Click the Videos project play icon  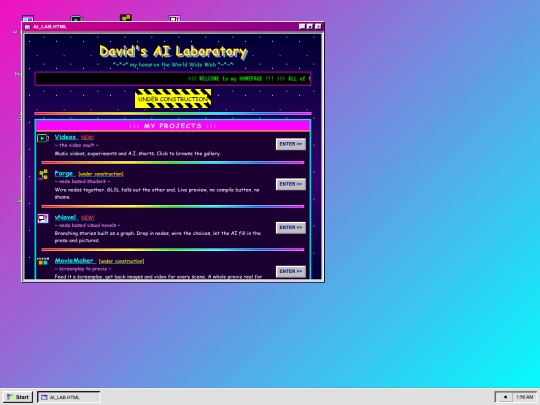click(x=43, y=138)
